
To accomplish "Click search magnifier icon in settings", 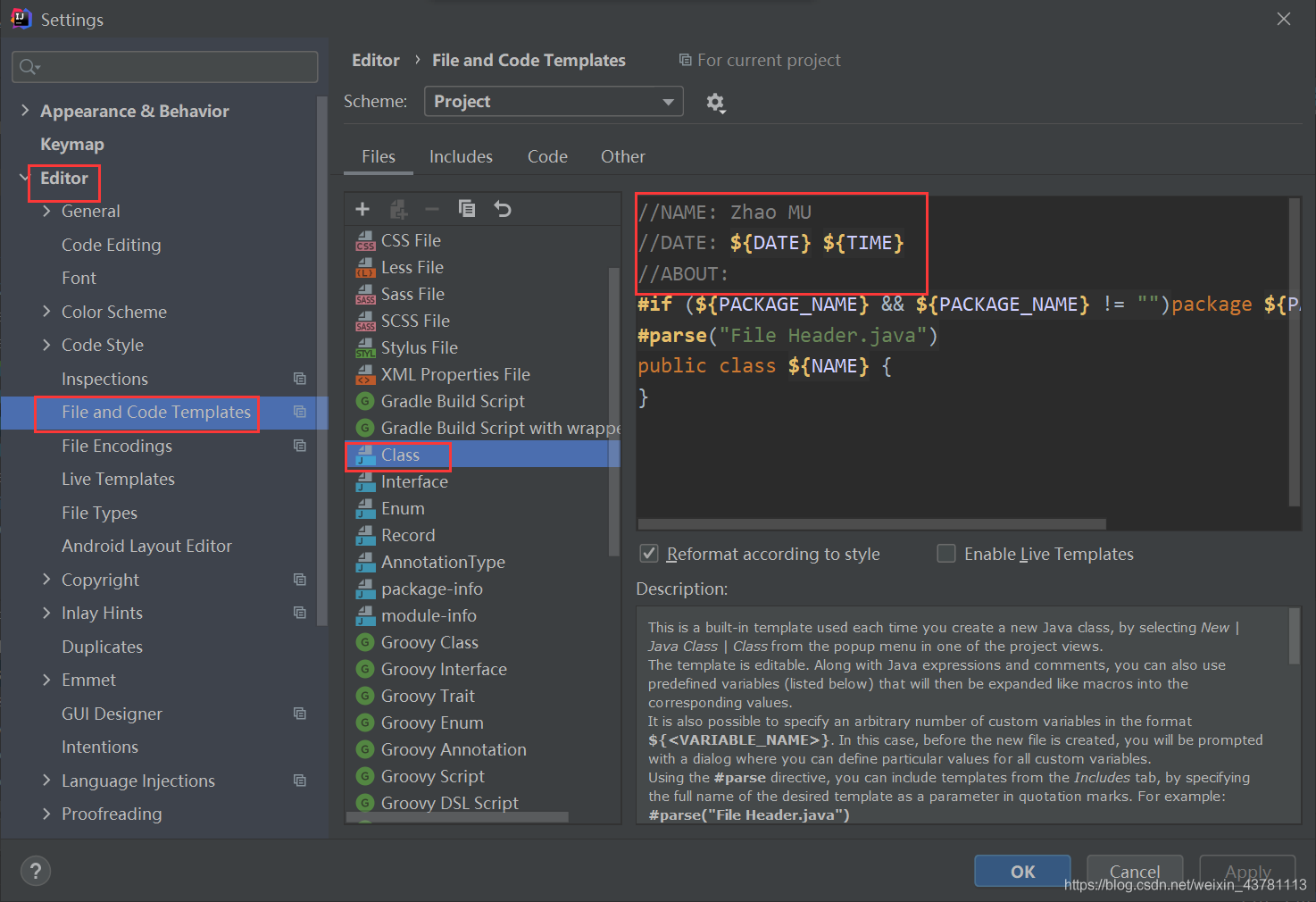I will [29, 67].
